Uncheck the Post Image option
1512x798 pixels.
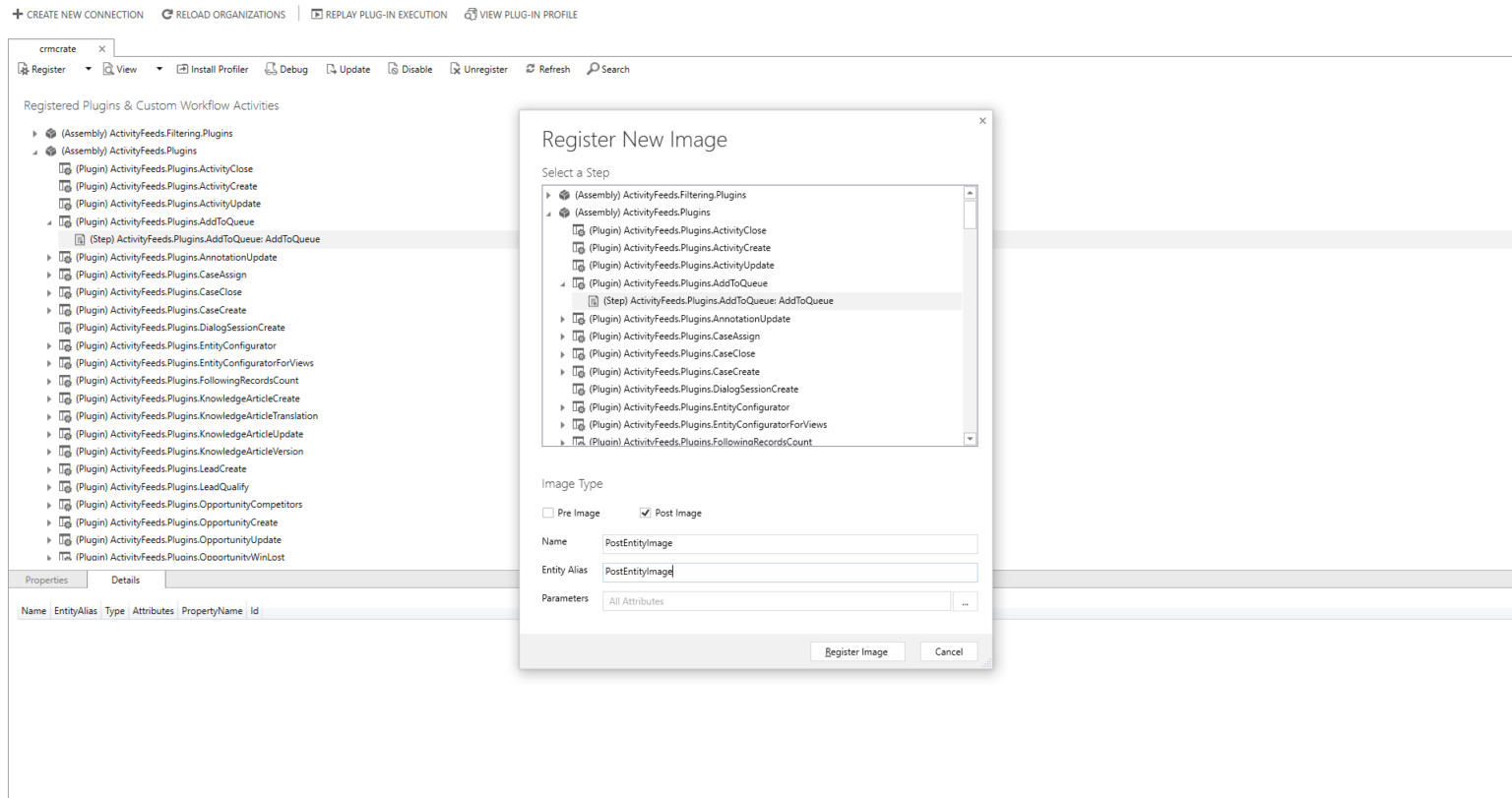coord(645,512)
